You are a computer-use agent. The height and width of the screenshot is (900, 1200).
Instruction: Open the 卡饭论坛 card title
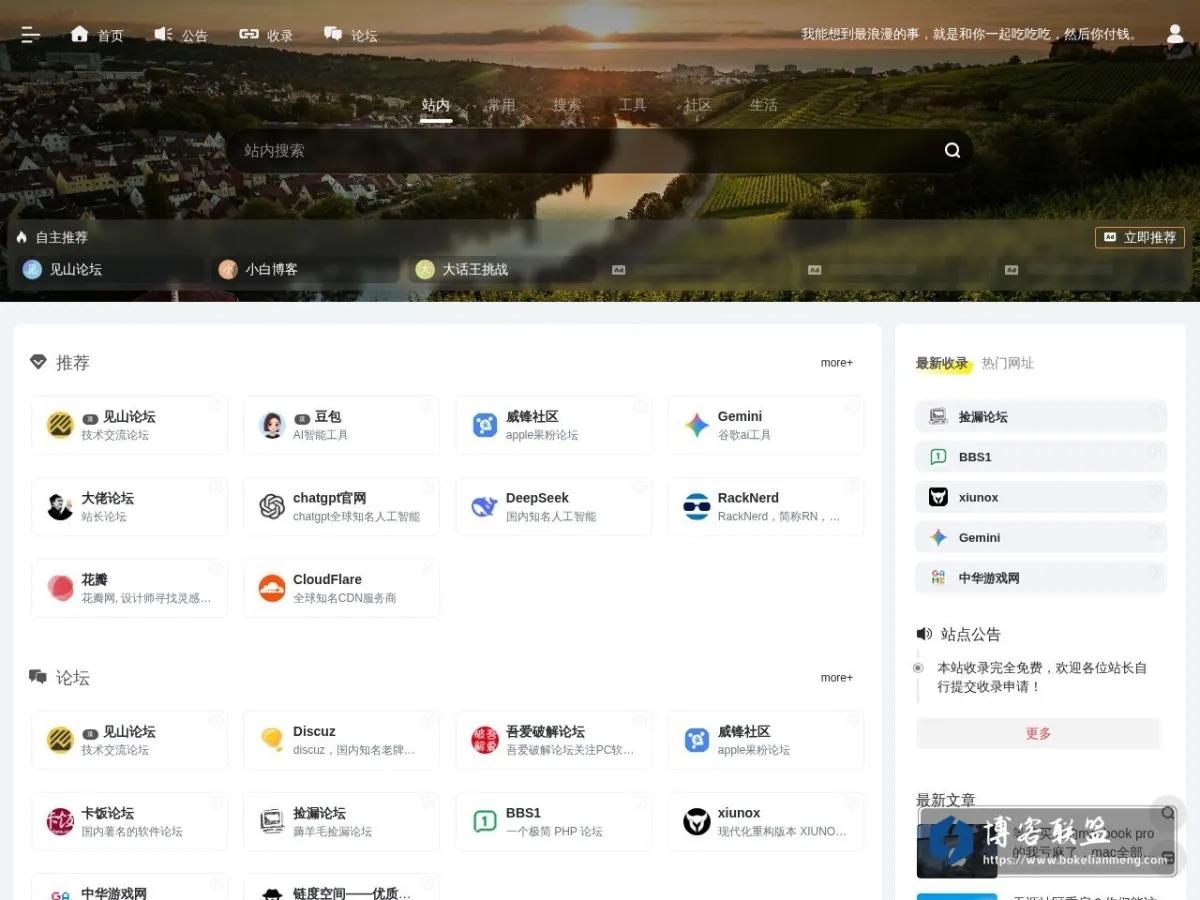click(x=107, y=813)
